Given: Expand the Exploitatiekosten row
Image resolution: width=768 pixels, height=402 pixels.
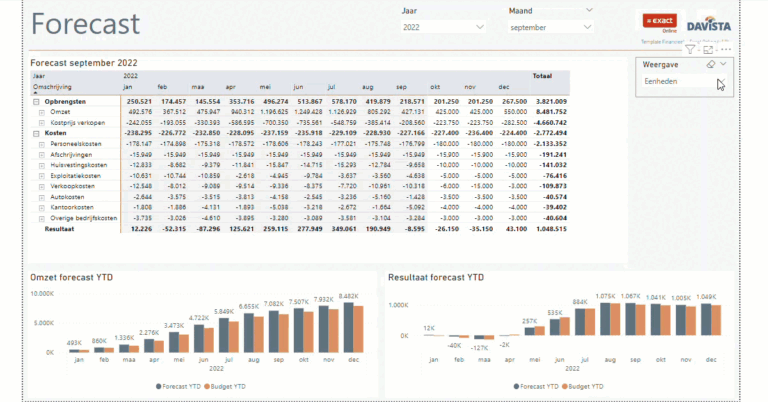Looking at the screenshot, I should pyautogui.click(x=42, y=176).
